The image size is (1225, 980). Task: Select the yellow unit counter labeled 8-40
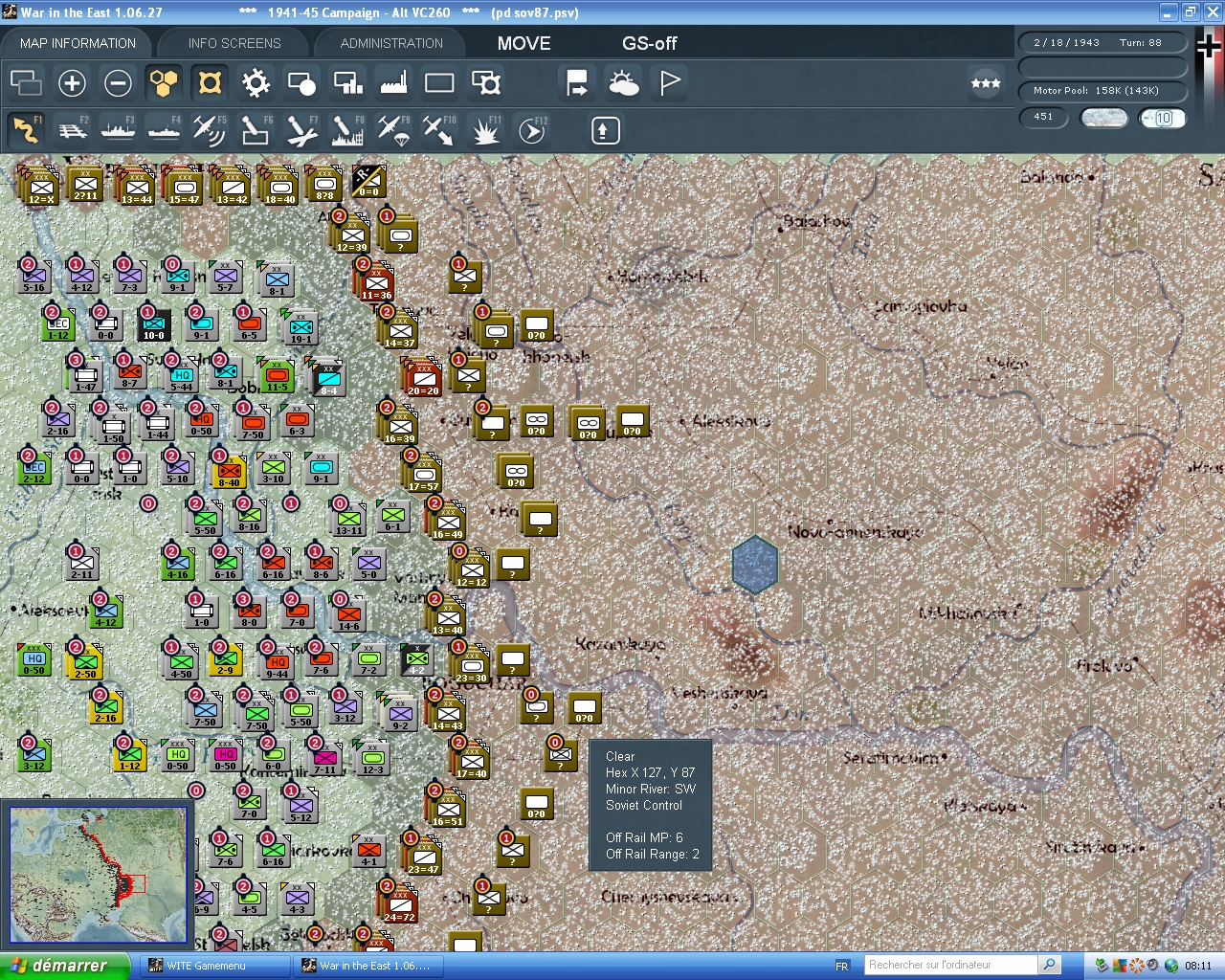tap(229, 470)
